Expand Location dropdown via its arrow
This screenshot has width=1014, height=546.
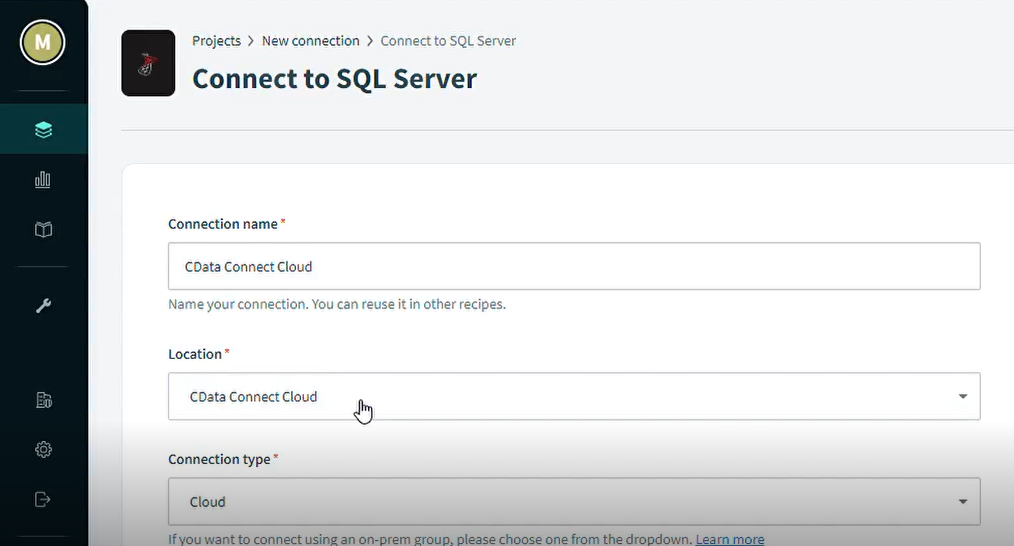(963, 397)
